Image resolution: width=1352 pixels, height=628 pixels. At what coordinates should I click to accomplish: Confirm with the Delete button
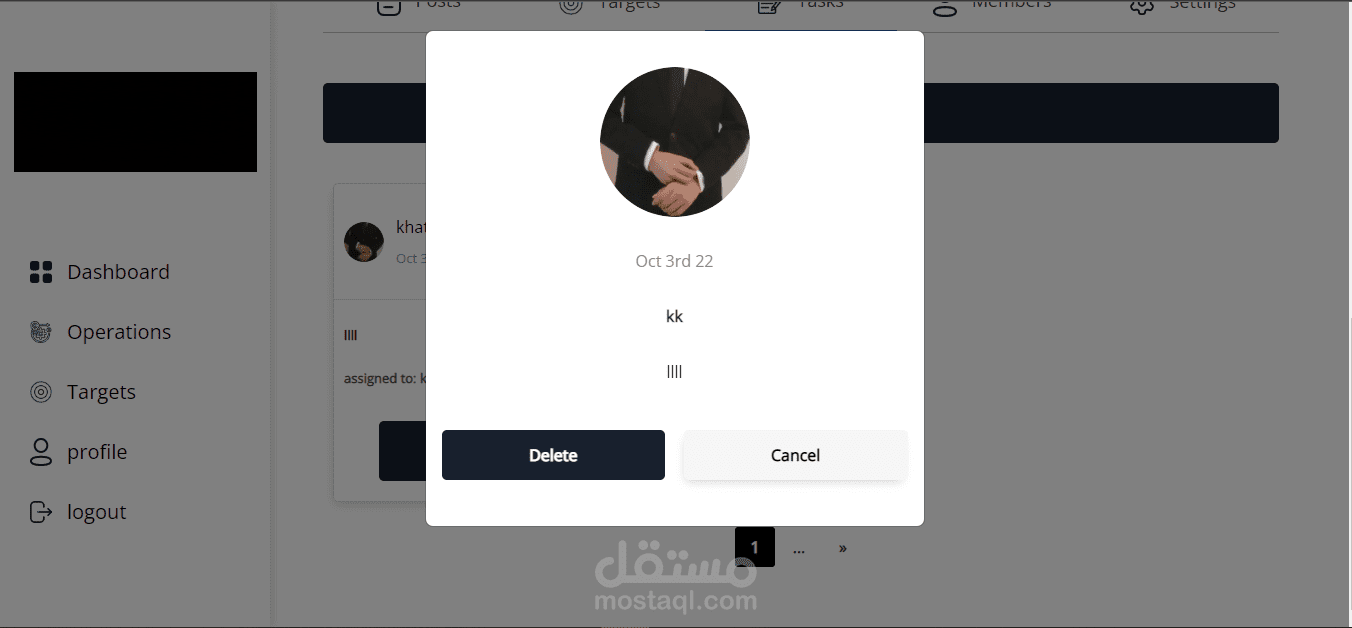click(x=553, y=455)
